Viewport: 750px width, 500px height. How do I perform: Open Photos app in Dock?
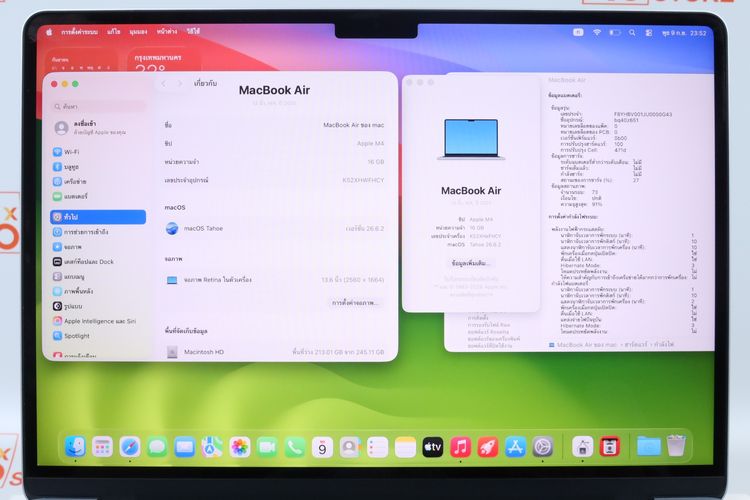[x=240, y=447]
